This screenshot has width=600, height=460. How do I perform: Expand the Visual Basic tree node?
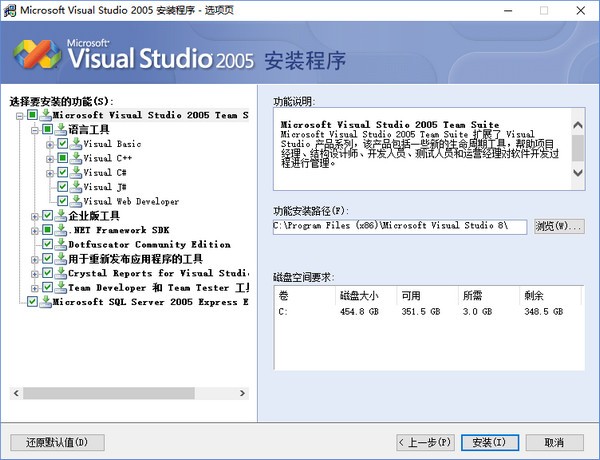tap(50, 145)
